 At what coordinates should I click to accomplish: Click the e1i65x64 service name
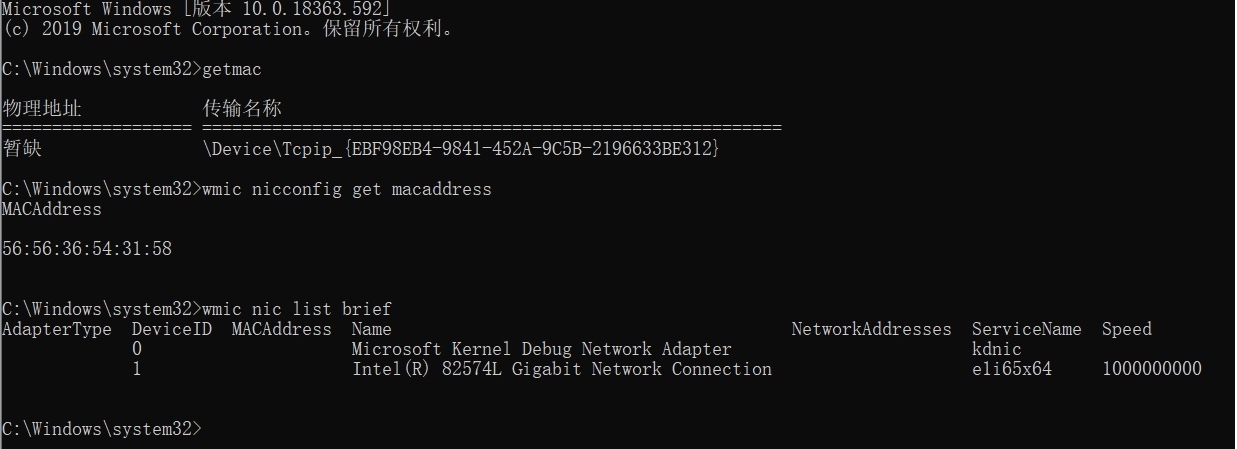coord(1011,369)
